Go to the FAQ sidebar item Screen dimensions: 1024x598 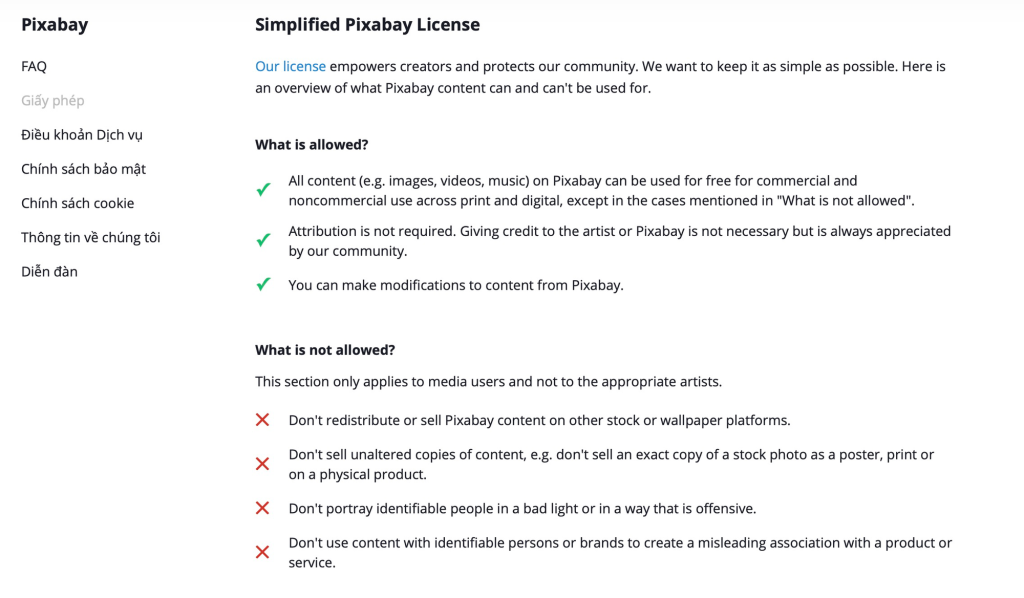click(x=34, y=66)
